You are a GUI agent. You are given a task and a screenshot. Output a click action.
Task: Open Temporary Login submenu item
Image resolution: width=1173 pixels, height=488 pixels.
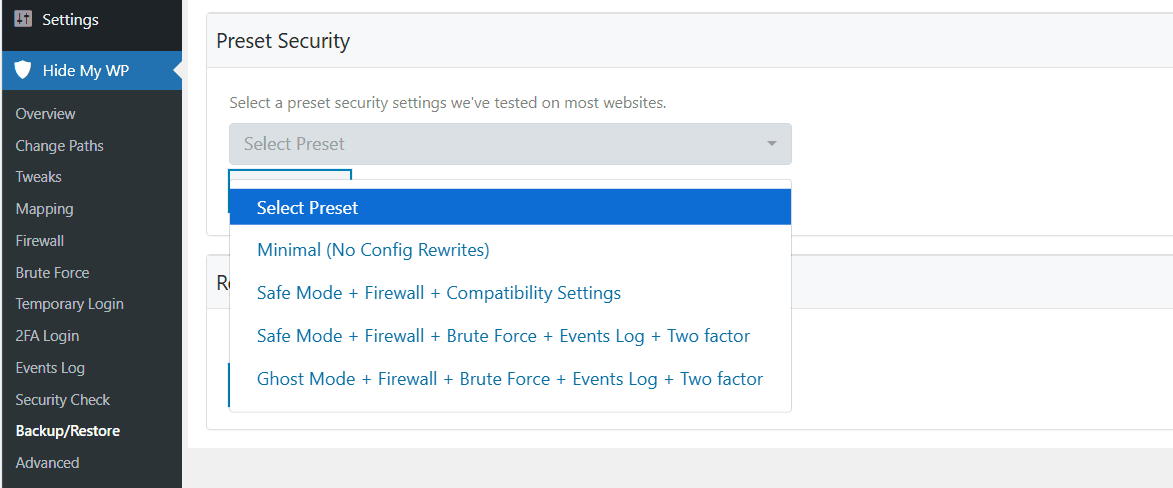70,304
